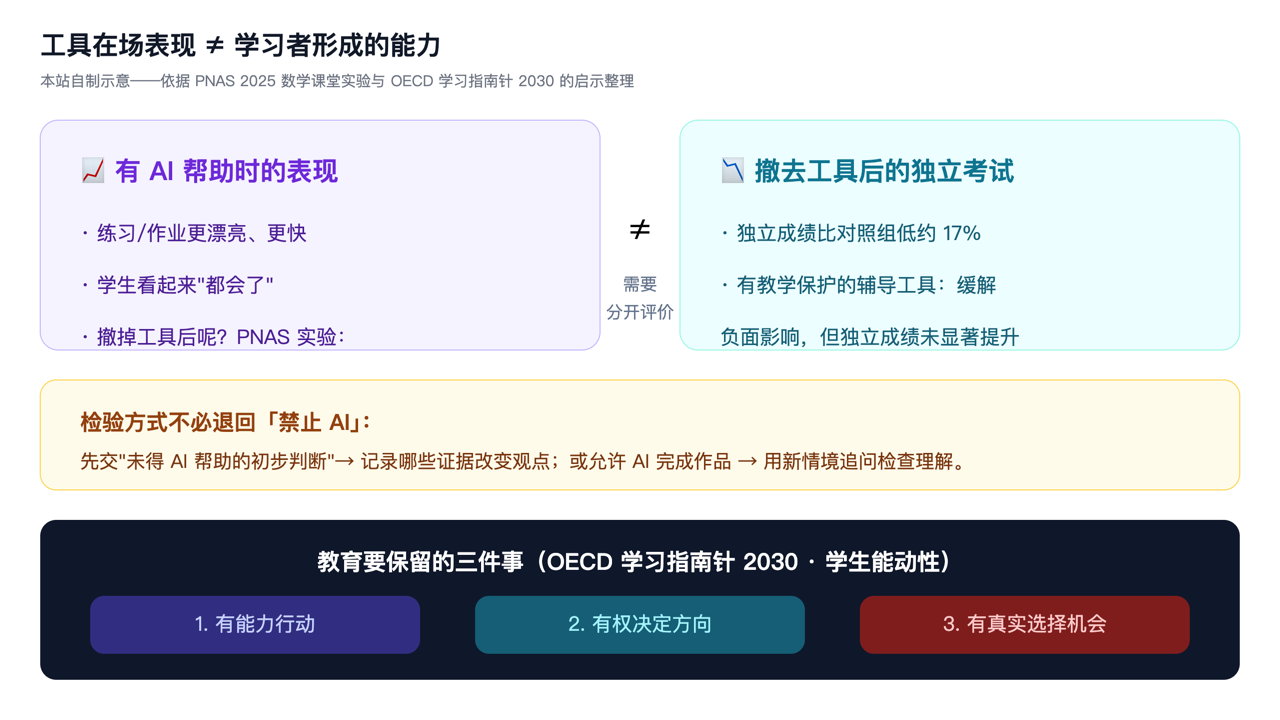Click the rising chart icon beside 有 AI 帮助时的表现
This screenshot has height=720, width=1280.
[x=93, y=171]
